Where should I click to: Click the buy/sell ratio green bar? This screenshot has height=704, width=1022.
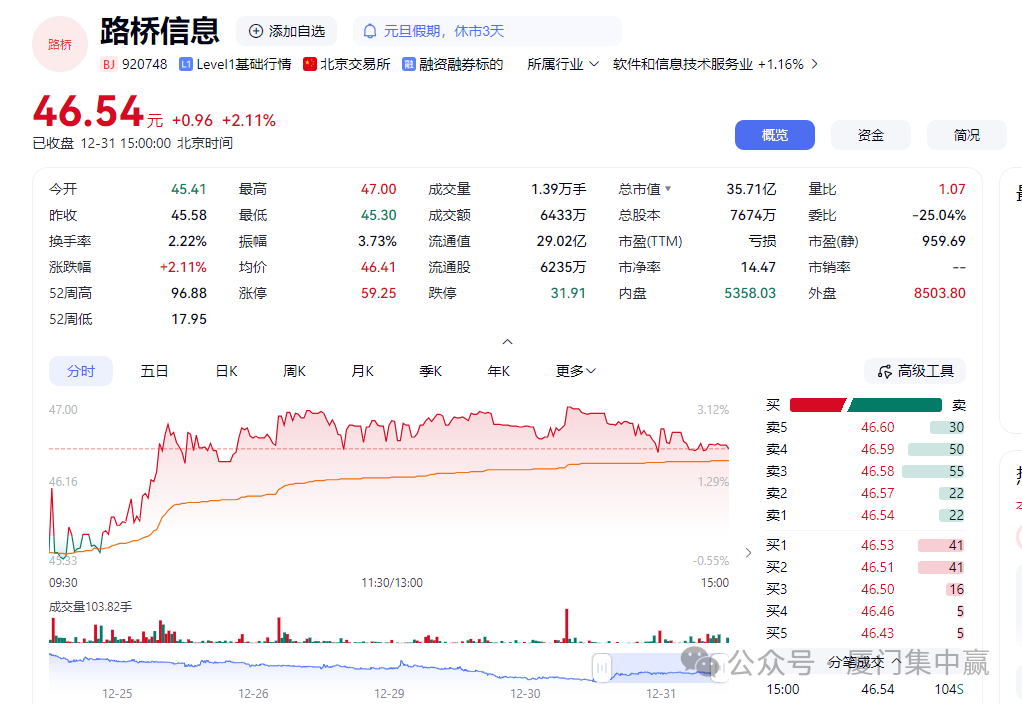tap(895, 405)
